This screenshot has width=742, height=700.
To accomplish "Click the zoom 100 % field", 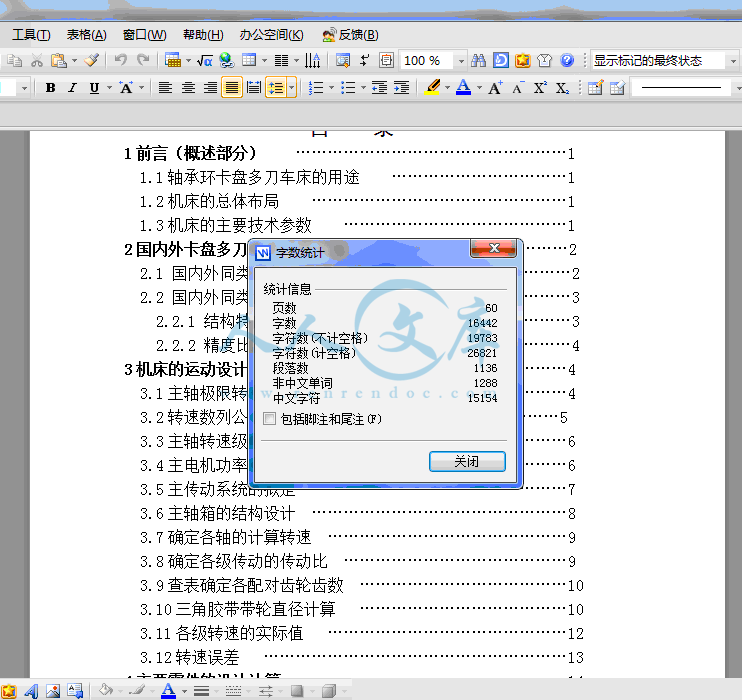I will click(427, 61).
